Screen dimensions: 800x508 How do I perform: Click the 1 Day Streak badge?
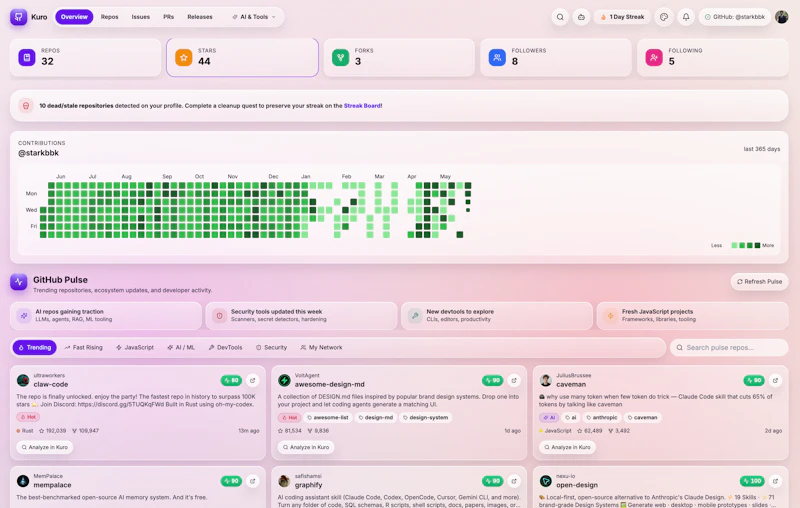pyautogui.click(x=622, y=17)
